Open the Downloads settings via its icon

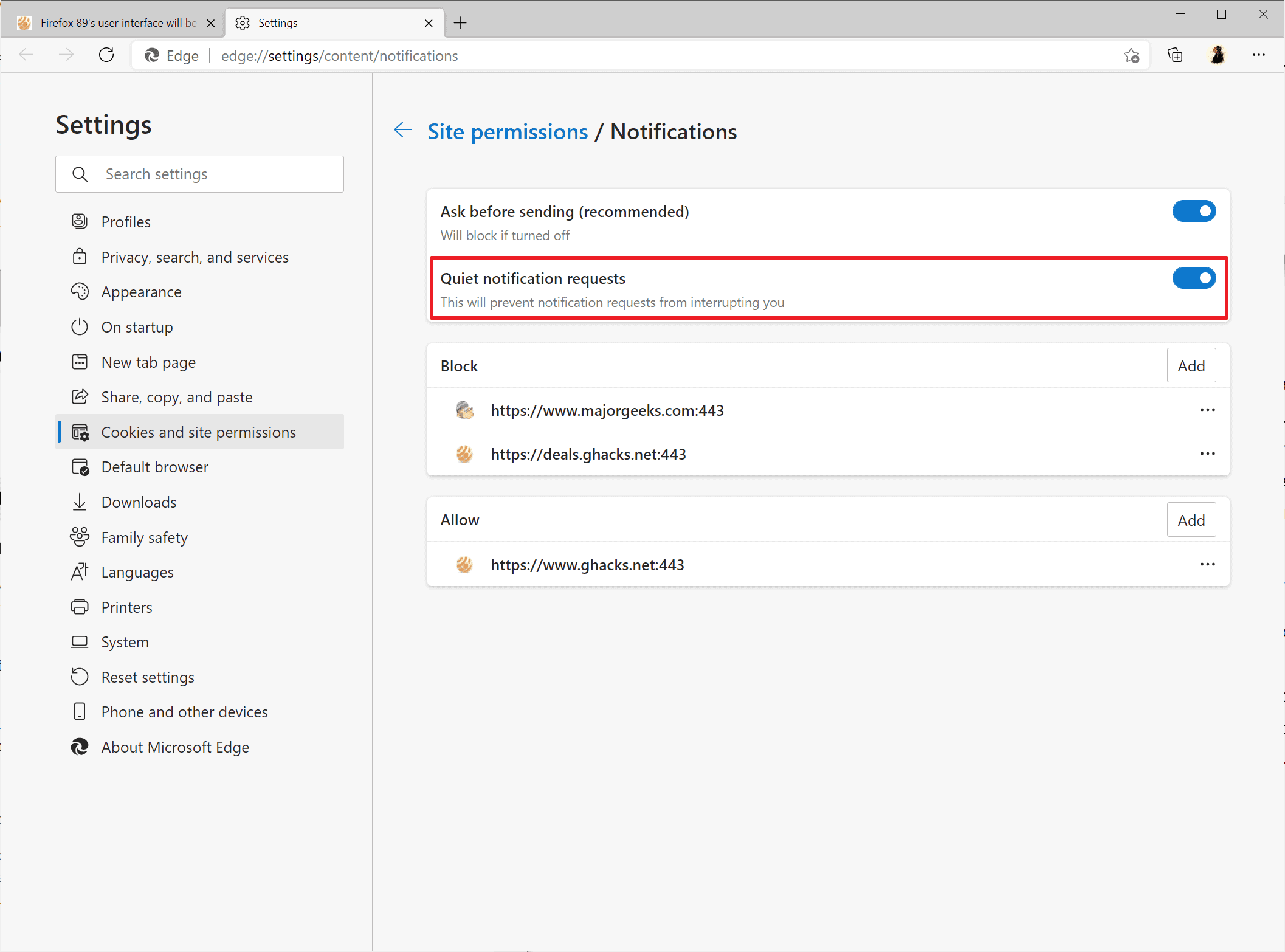(80, 502)
